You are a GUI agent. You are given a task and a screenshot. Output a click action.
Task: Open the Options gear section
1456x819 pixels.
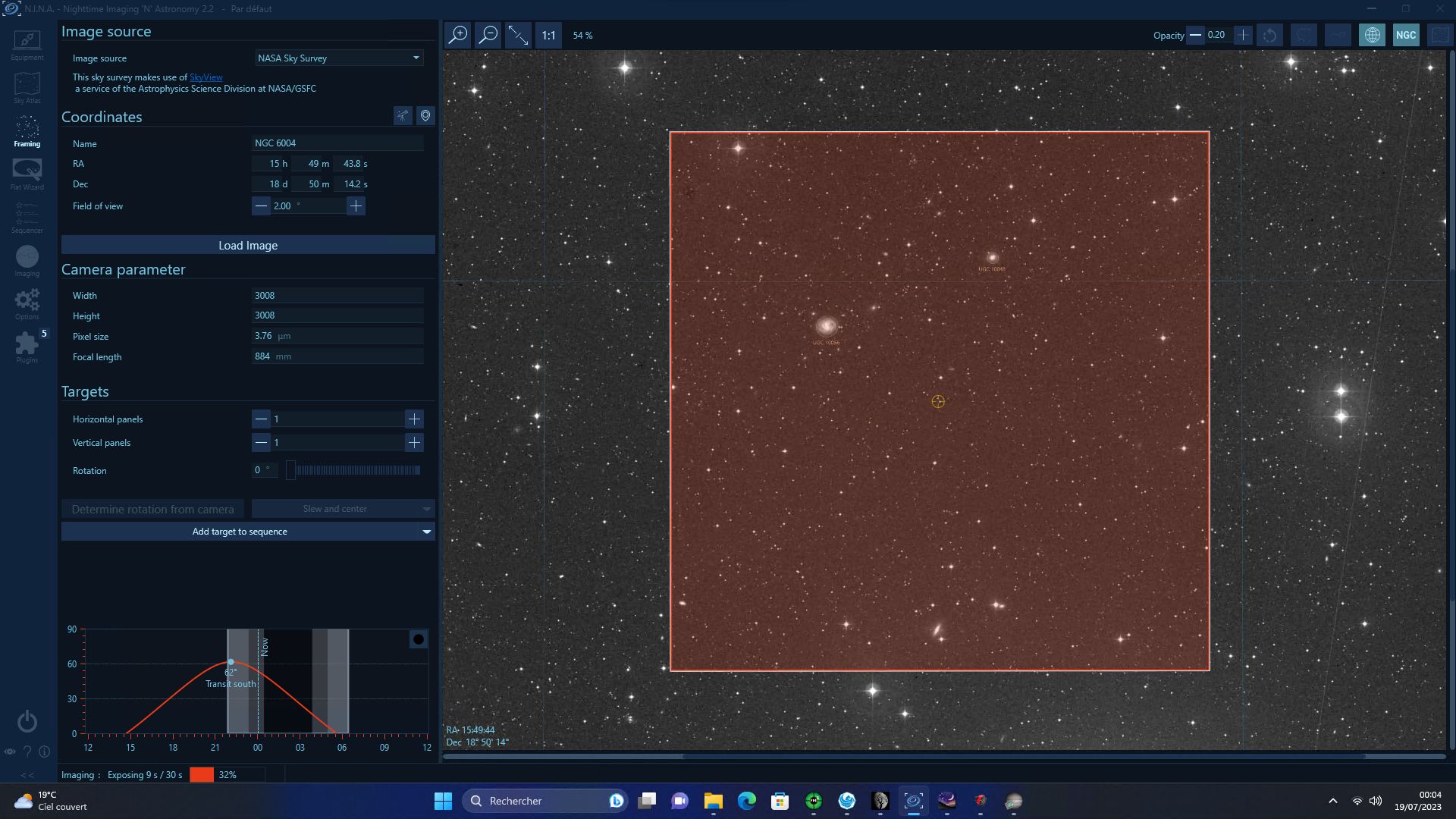[x=27, y=304]
